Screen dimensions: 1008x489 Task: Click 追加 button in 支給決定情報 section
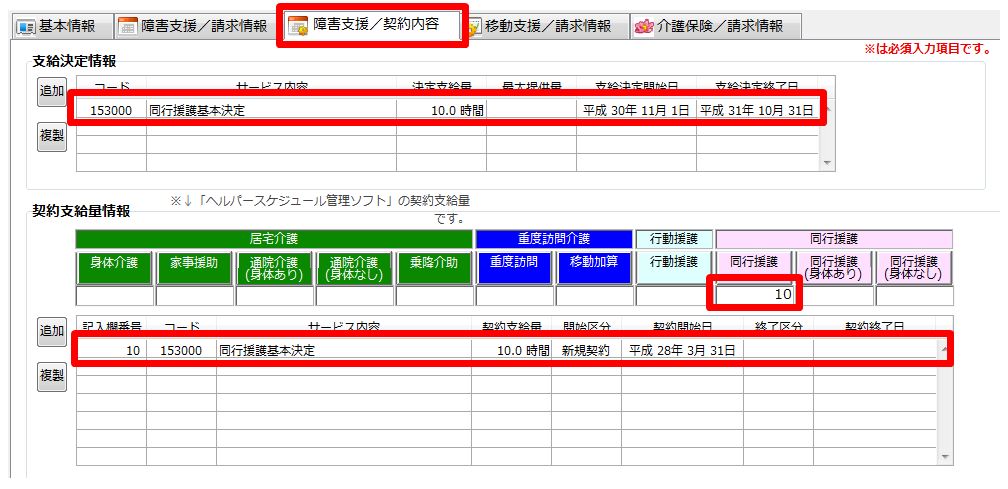[x=52, y=91]
